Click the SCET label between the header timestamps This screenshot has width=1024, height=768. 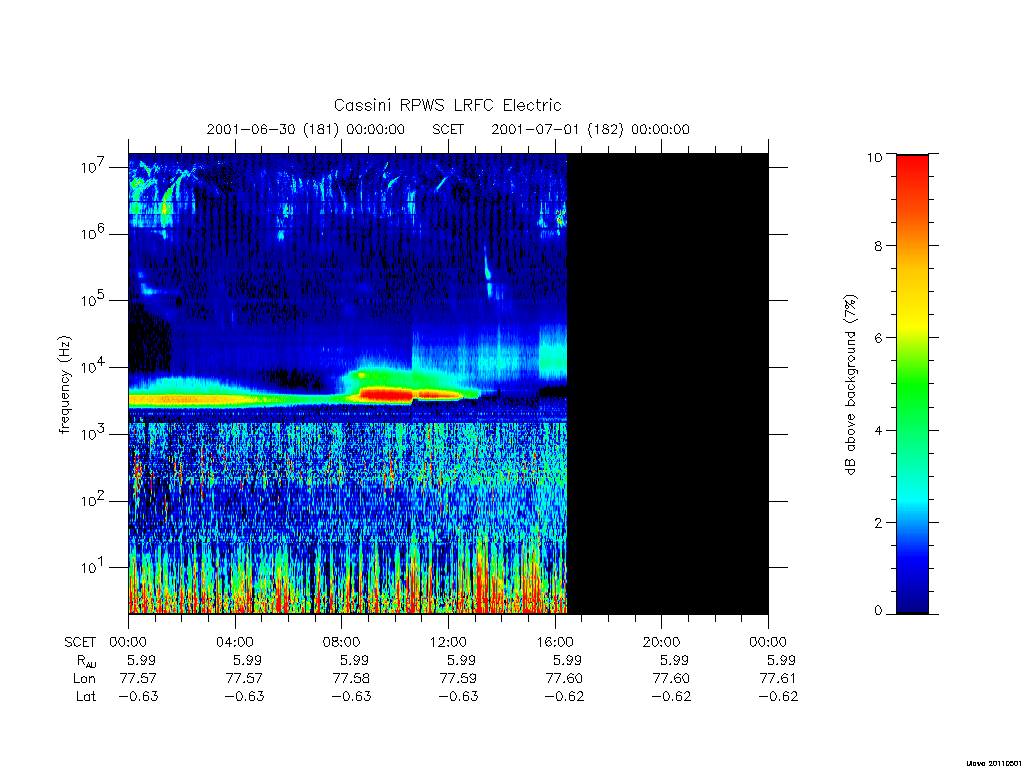pos(448,129)
